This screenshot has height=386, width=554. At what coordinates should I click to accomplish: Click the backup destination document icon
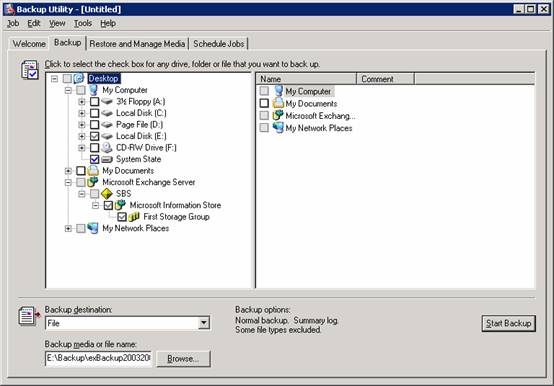point(29,316)
